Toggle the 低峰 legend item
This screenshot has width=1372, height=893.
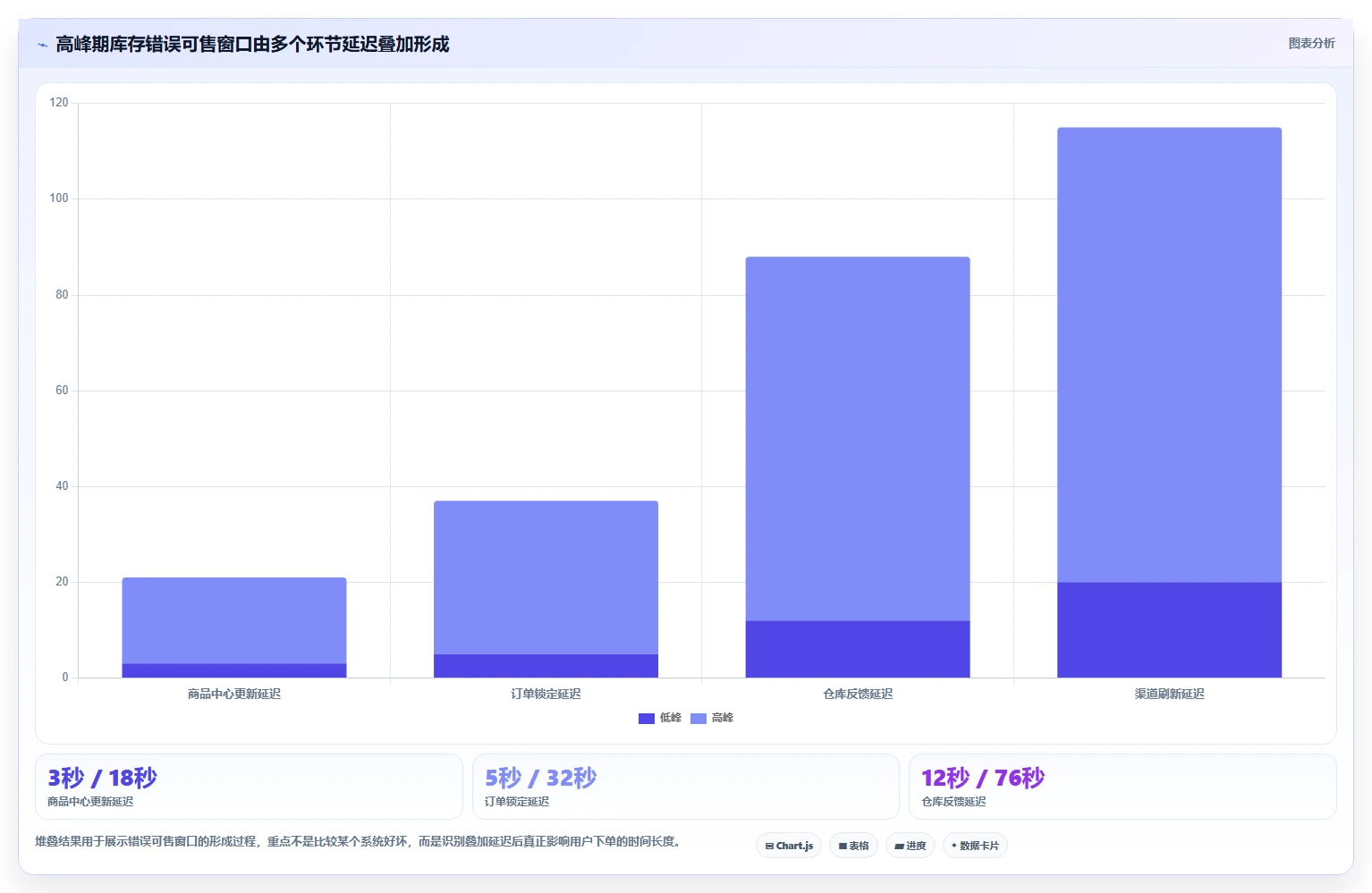point(660,718)
